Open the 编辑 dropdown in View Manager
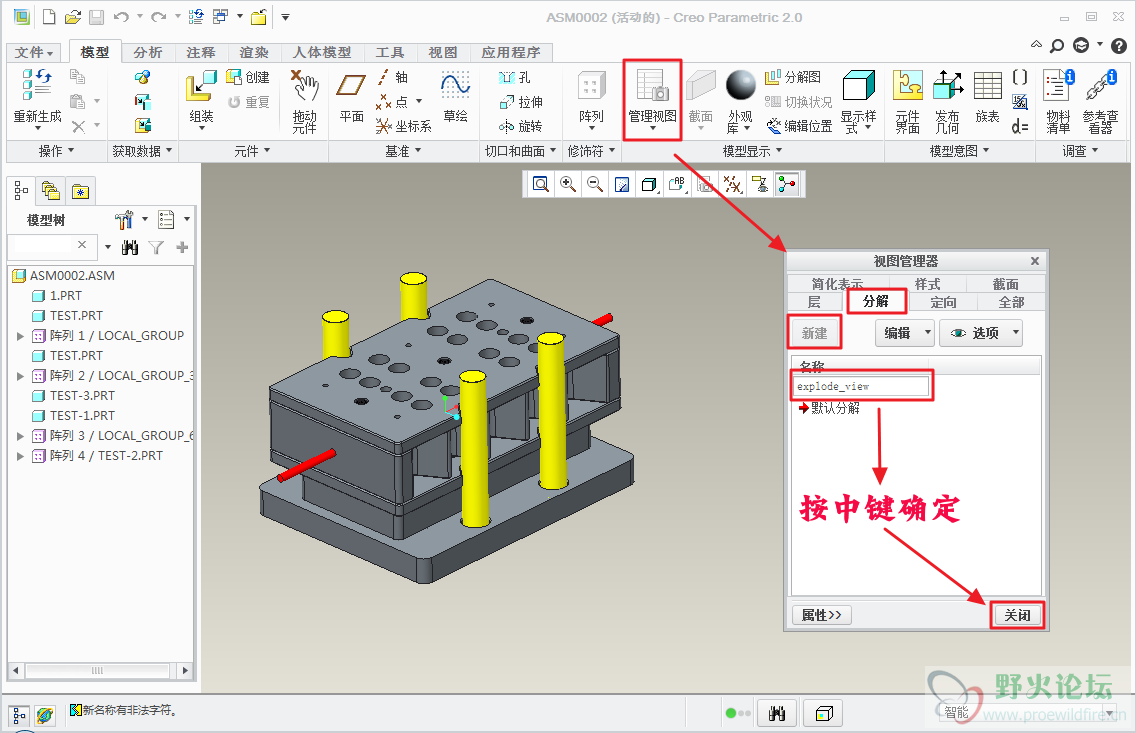1136x733 pixels. [x=904, y=333]
